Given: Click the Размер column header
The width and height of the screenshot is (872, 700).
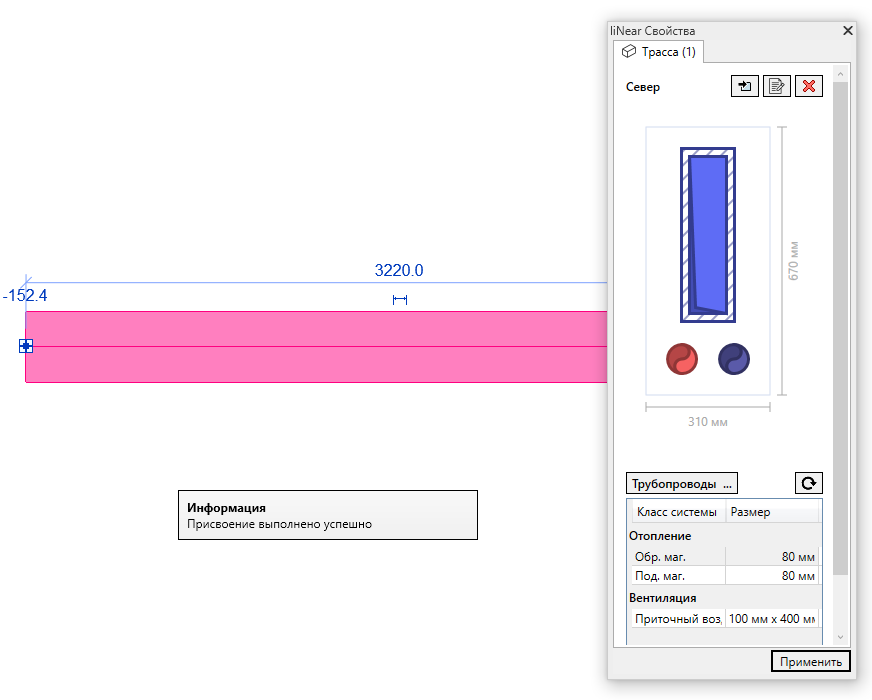Looking at the screenshot, I should click(x=772, y=512).
